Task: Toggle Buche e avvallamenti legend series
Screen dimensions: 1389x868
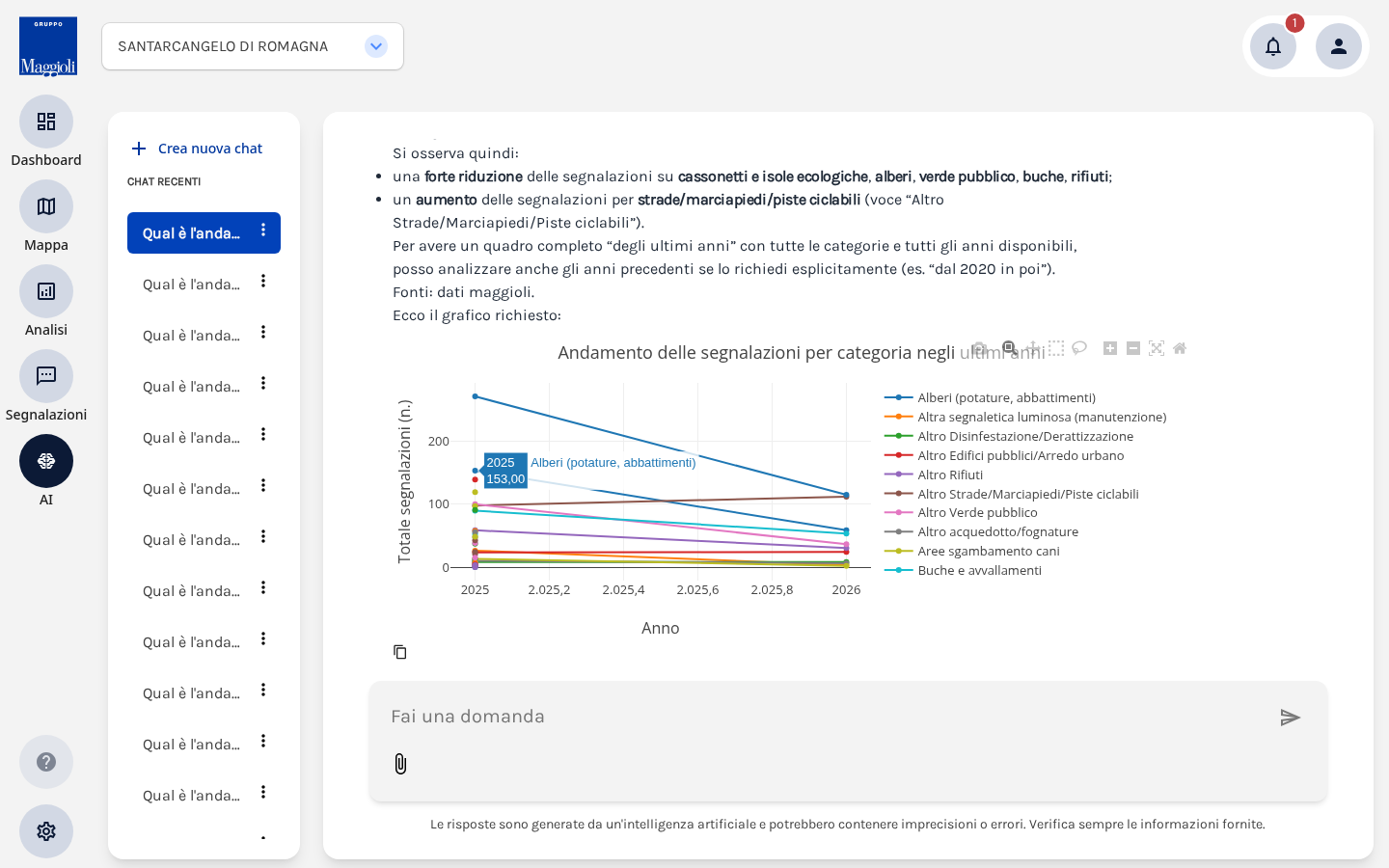Action: [963, 570]
